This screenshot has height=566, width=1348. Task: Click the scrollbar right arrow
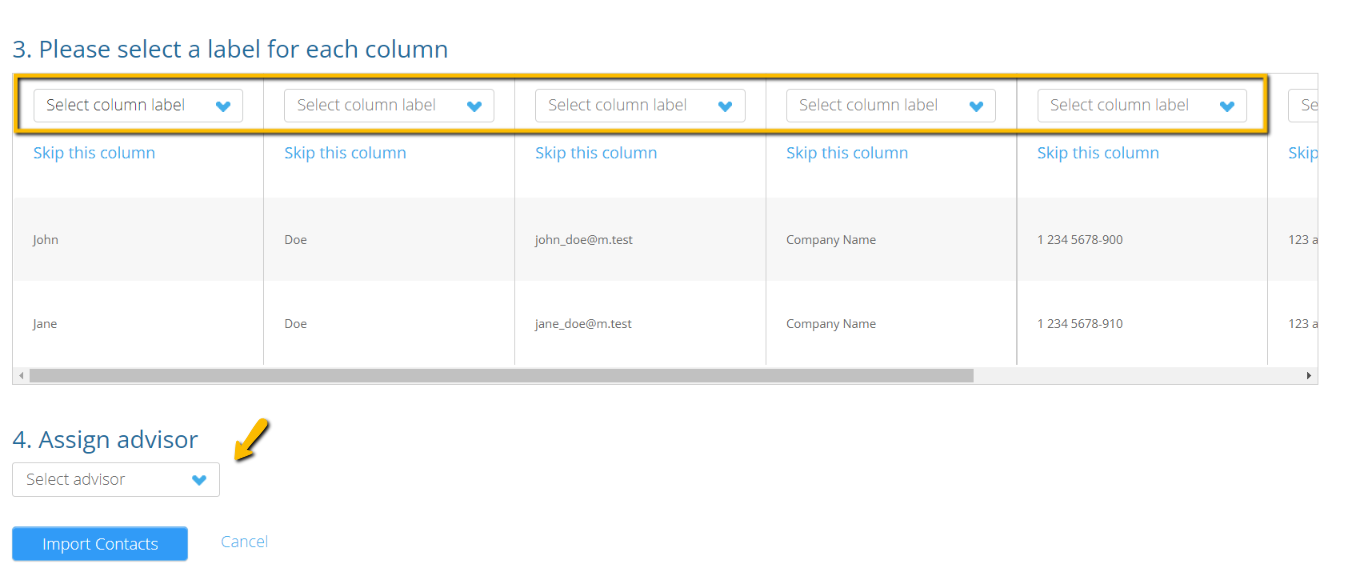coord(1309,376)
